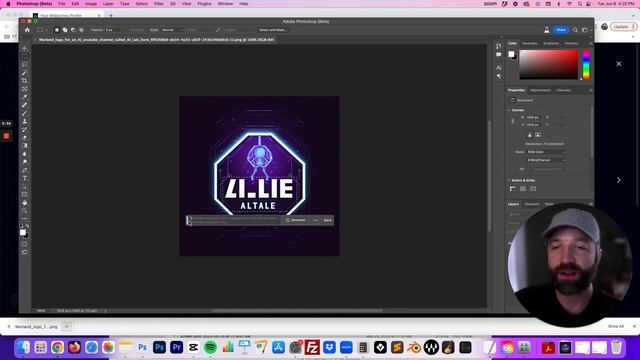Screen dimensions: 640x360
Task: Select the Frame tool
Action: click(x=24, y=89)
